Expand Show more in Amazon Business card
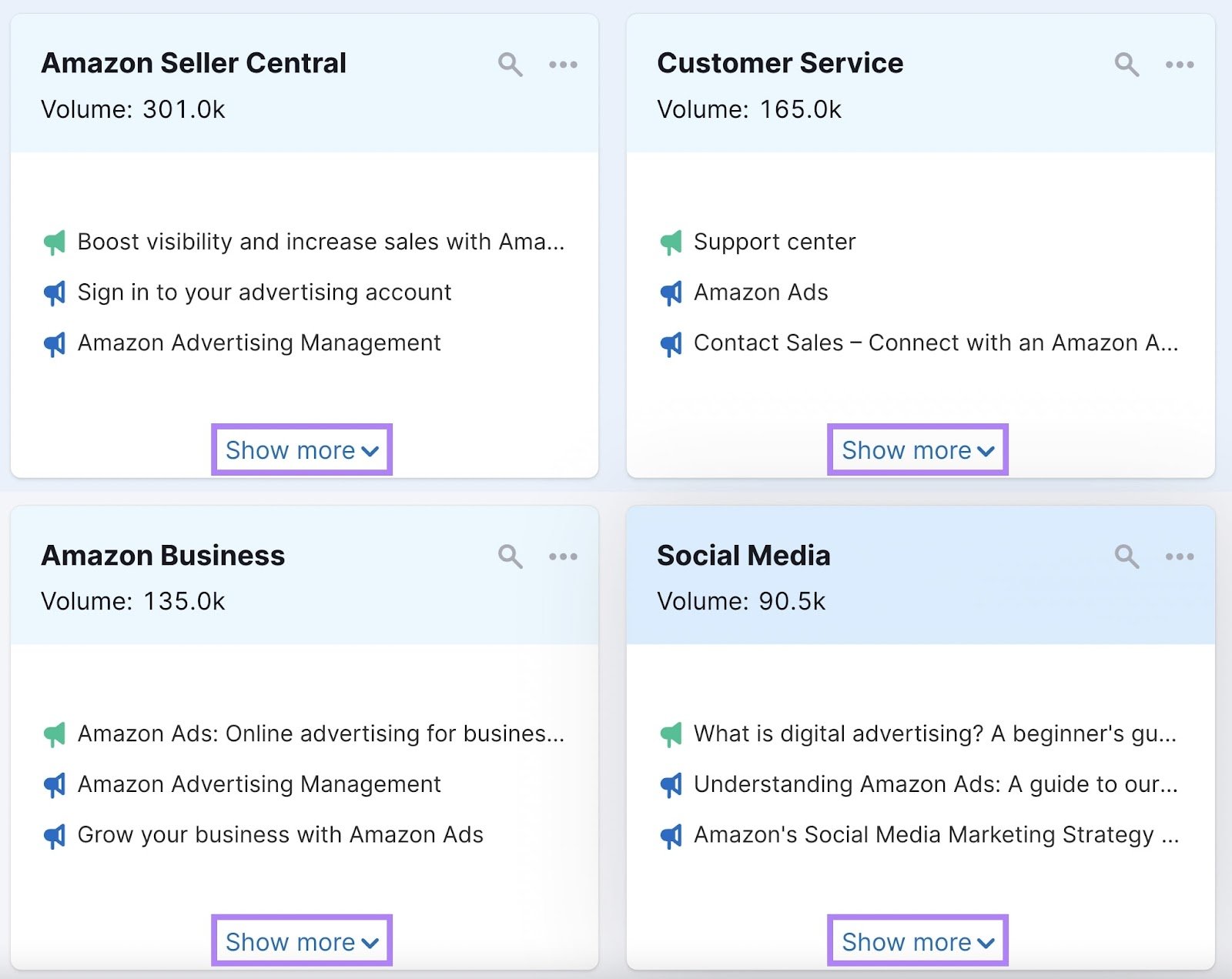1232x979 pixels. point(302,941)
